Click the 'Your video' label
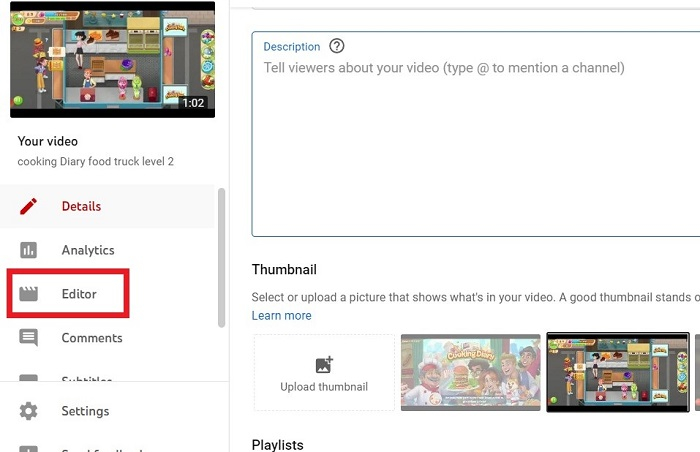This screenshot has width=700, height=452. pos(48,141)
